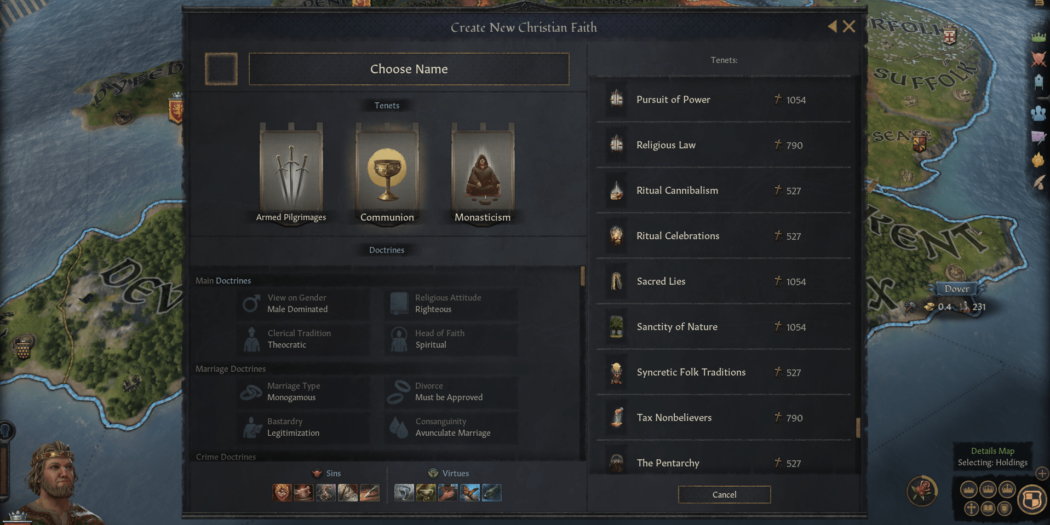Select the Communion chalice tenet banner

click(x=387, y=173)
